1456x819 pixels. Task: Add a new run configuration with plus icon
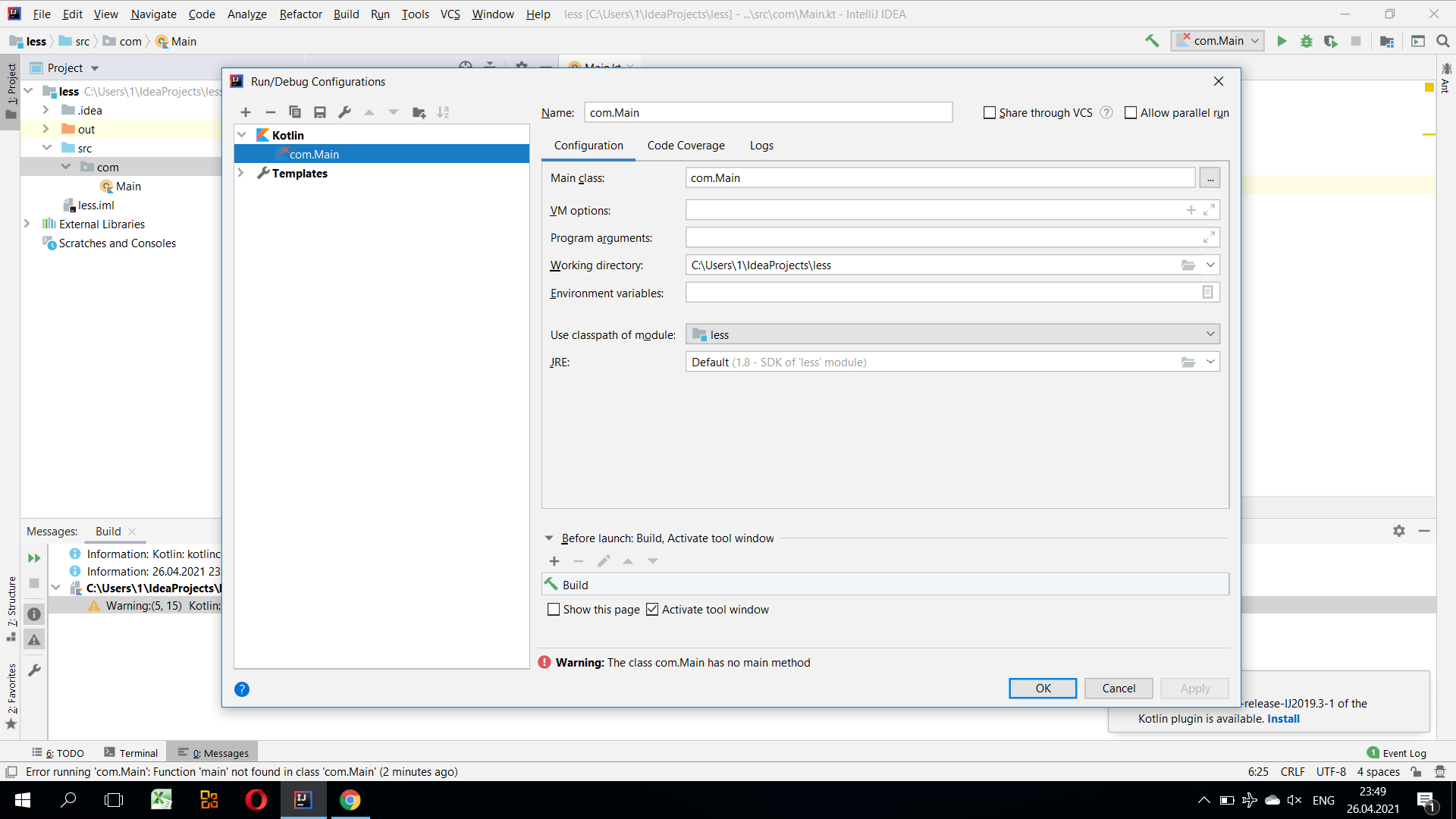tap(246, 112)
